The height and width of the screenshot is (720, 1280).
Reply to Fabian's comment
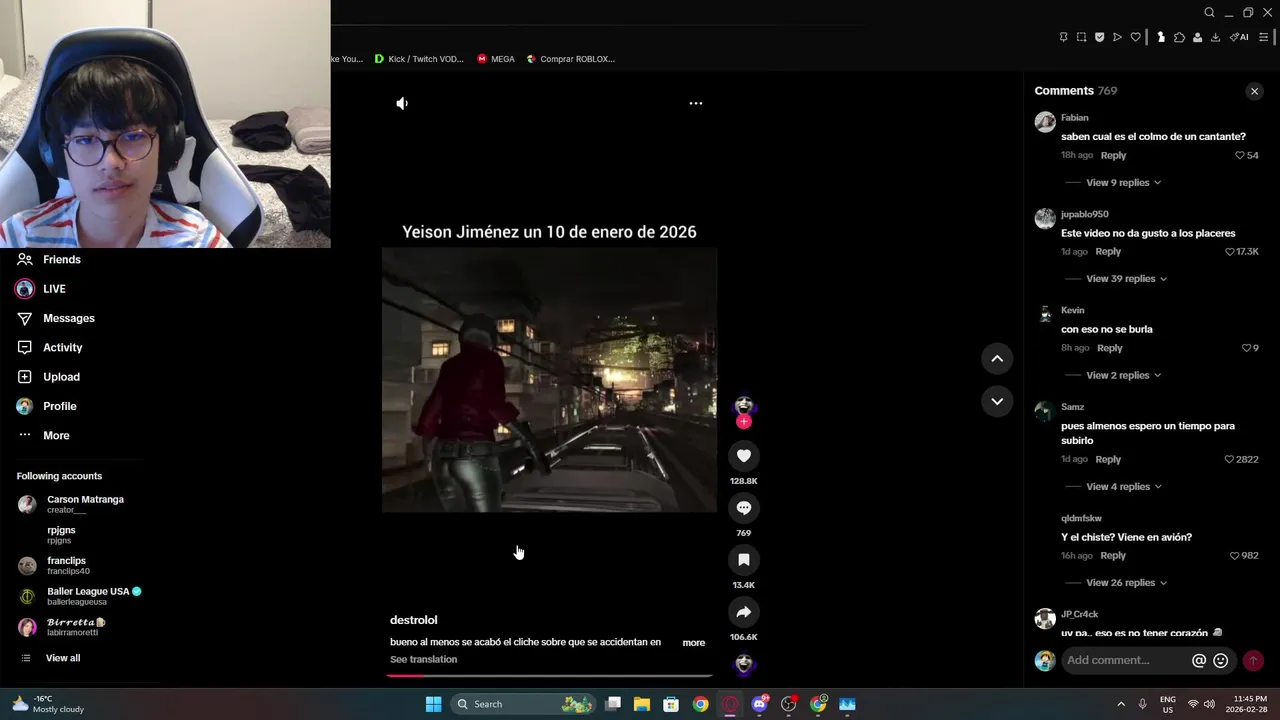[1113, 155]
